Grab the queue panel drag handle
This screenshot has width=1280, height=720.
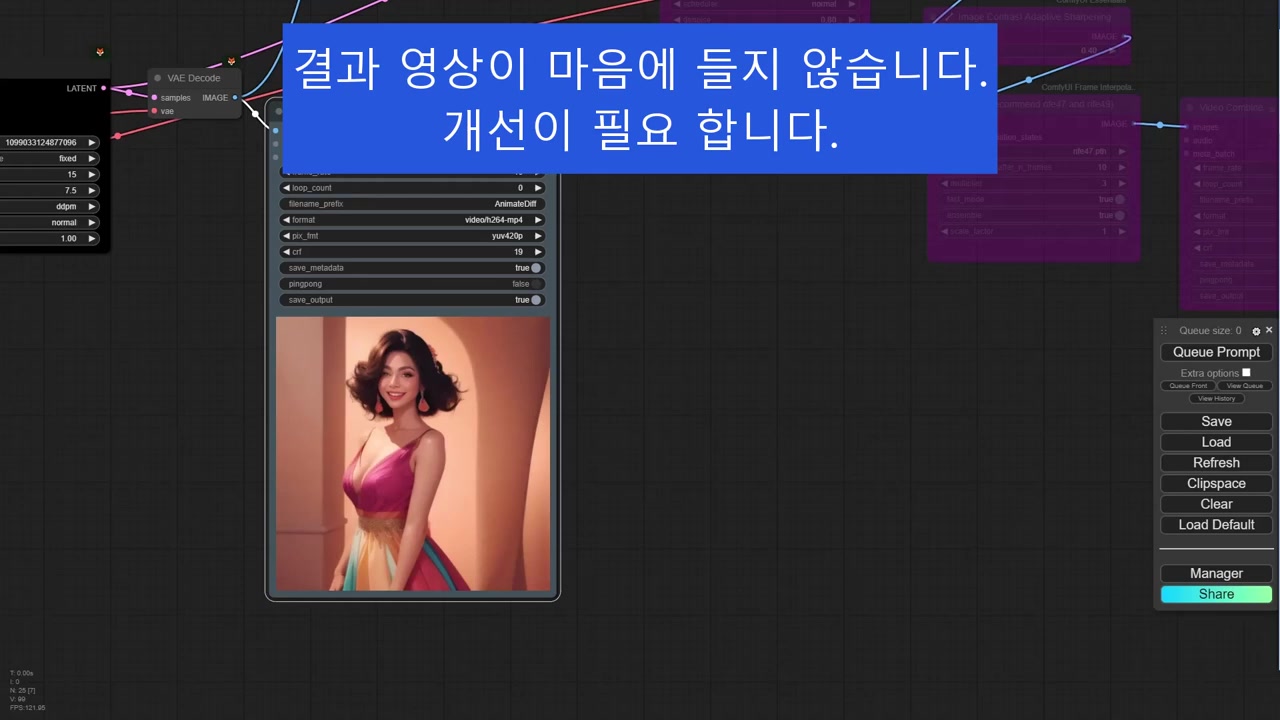1164,331
